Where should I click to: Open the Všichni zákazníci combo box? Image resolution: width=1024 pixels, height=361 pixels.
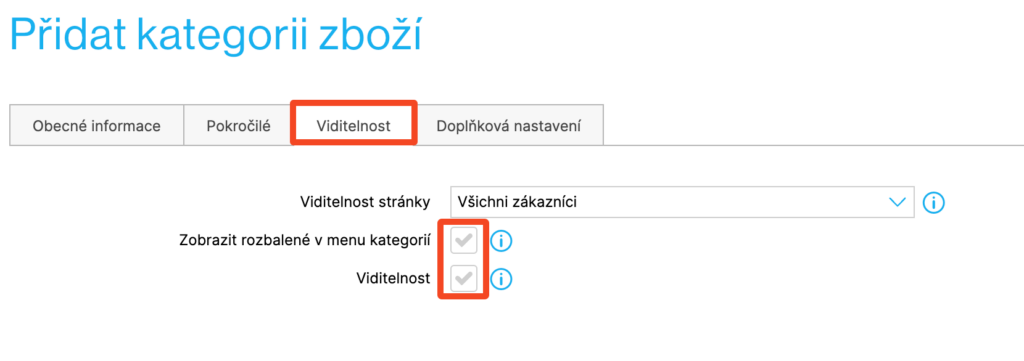pos(682,202)
